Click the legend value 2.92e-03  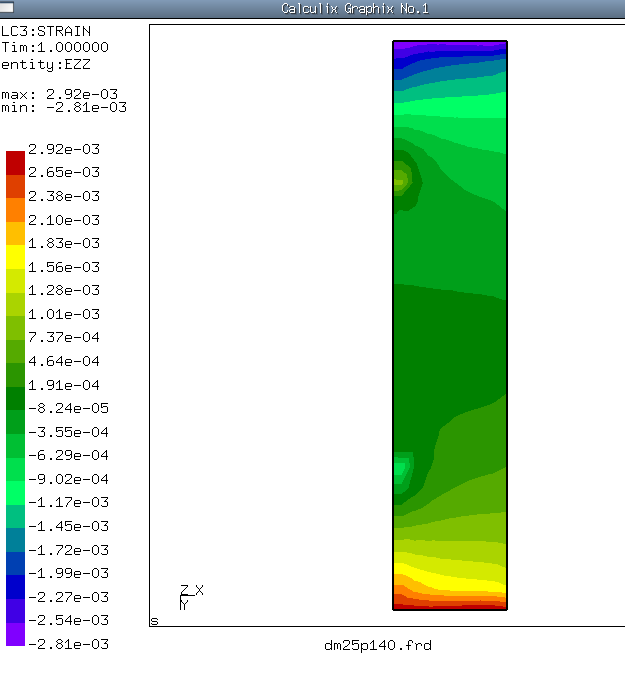[64, 149]
